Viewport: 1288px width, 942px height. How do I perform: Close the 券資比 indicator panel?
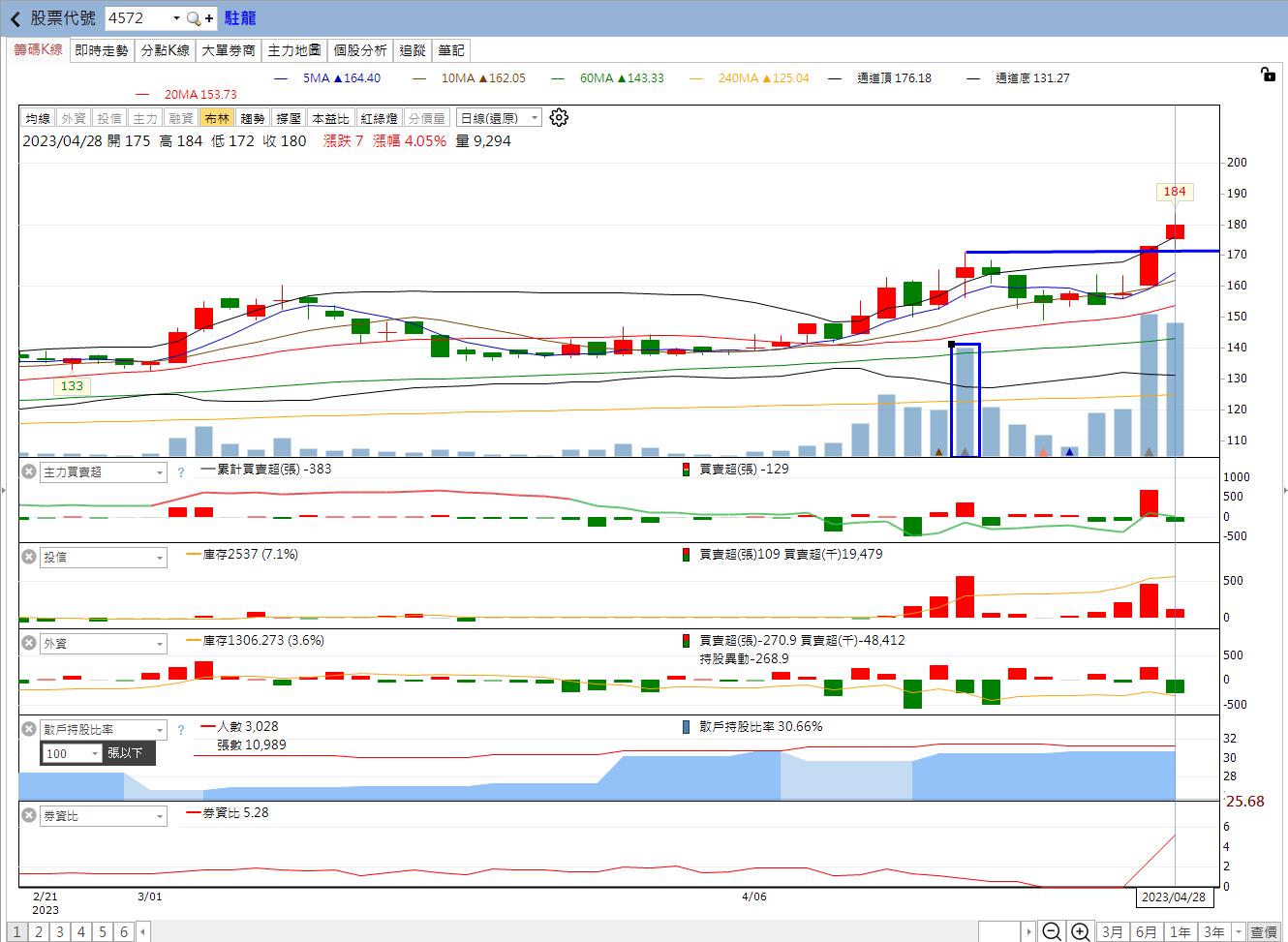28,816
